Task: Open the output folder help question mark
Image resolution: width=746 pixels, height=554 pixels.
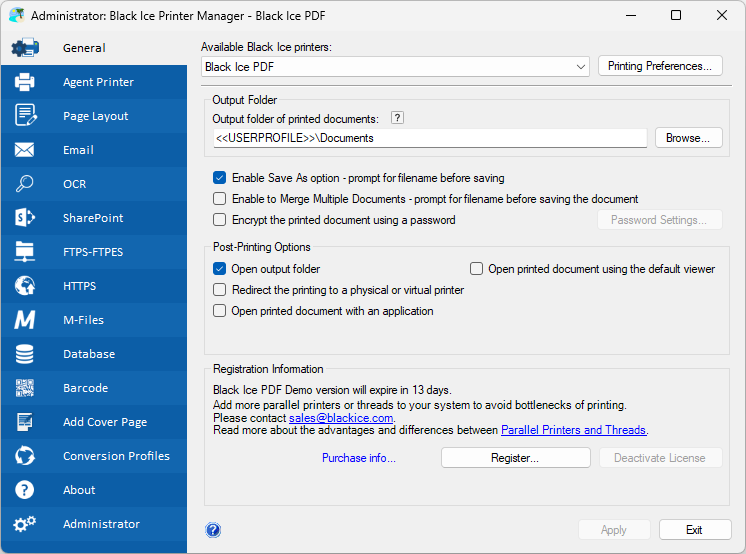Action: pos(397,118)
